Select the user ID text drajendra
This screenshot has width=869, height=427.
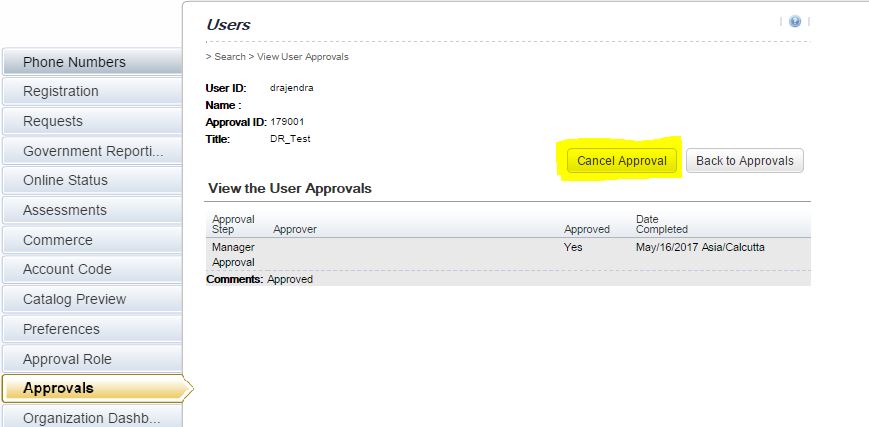click(292, 88)
